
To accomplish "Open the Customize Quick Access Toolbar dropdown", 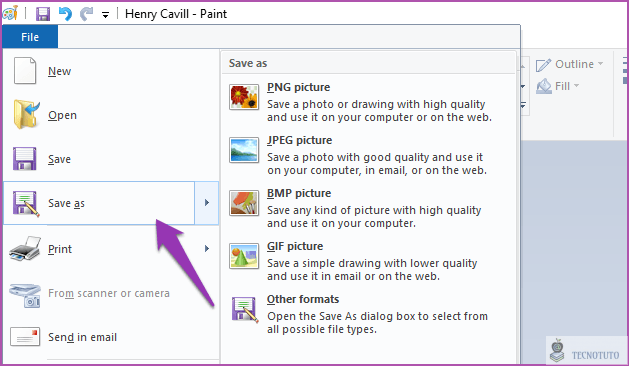I will coord(106,15).
